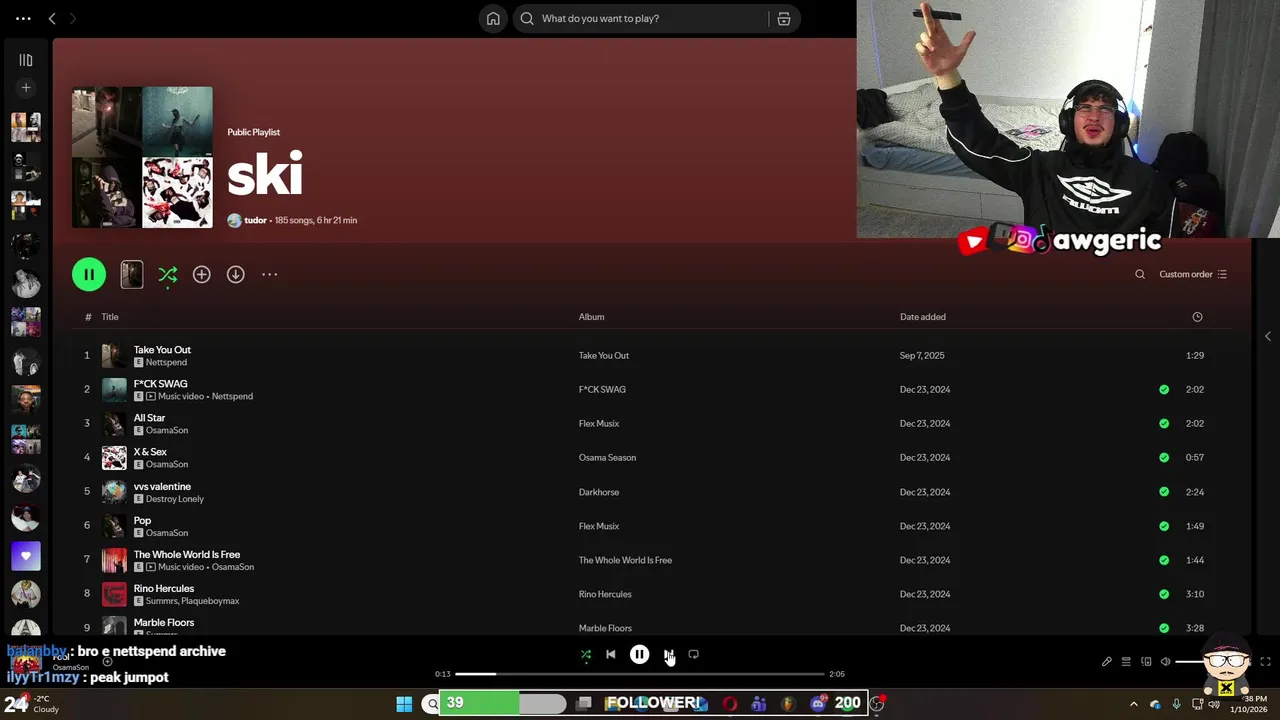1280x720 pixels.
Task: Go back with the top-left arrow
Action: click(x=52, y=18)
